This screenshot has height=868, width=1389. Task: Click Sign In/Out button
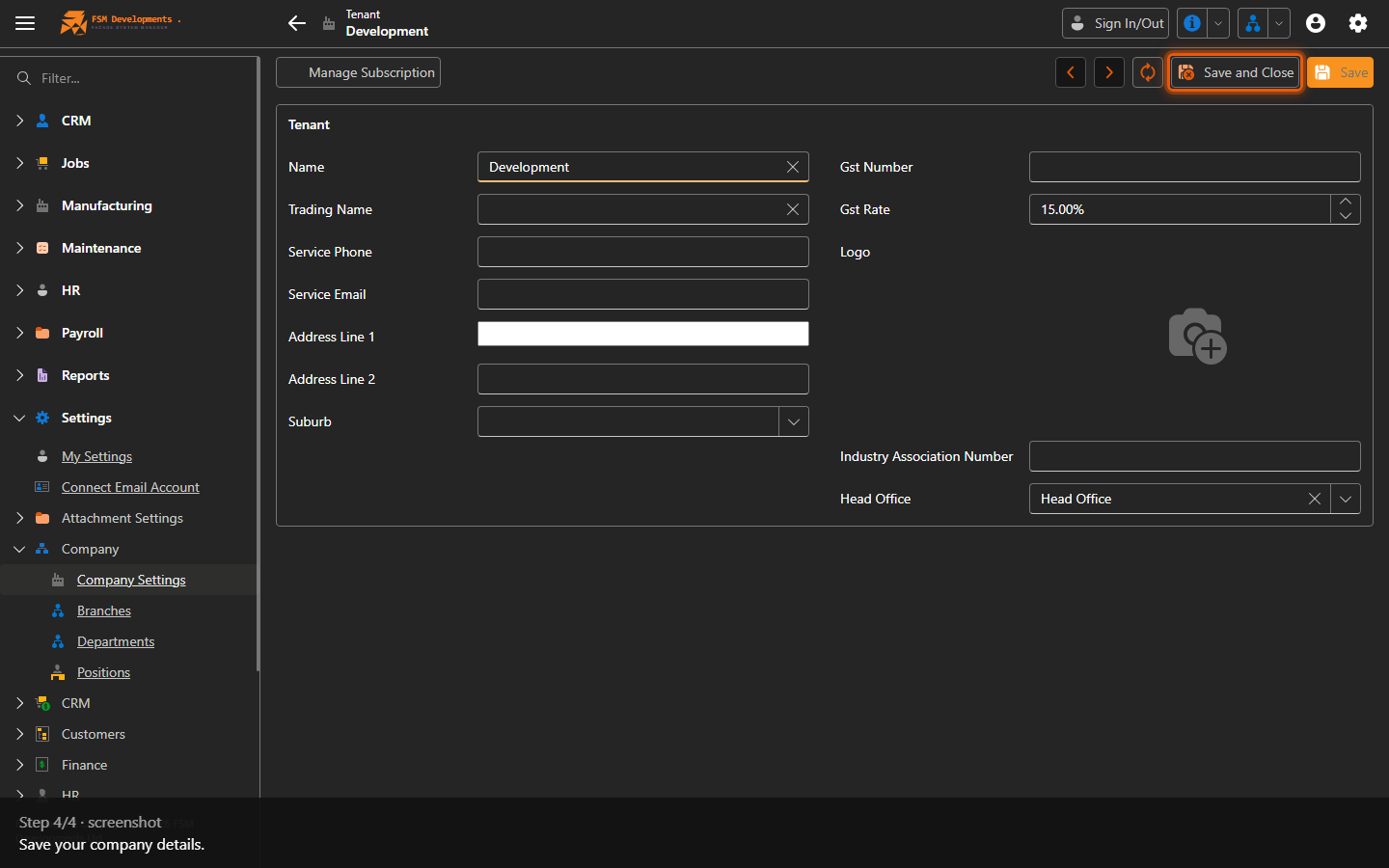click(1115, 23)
